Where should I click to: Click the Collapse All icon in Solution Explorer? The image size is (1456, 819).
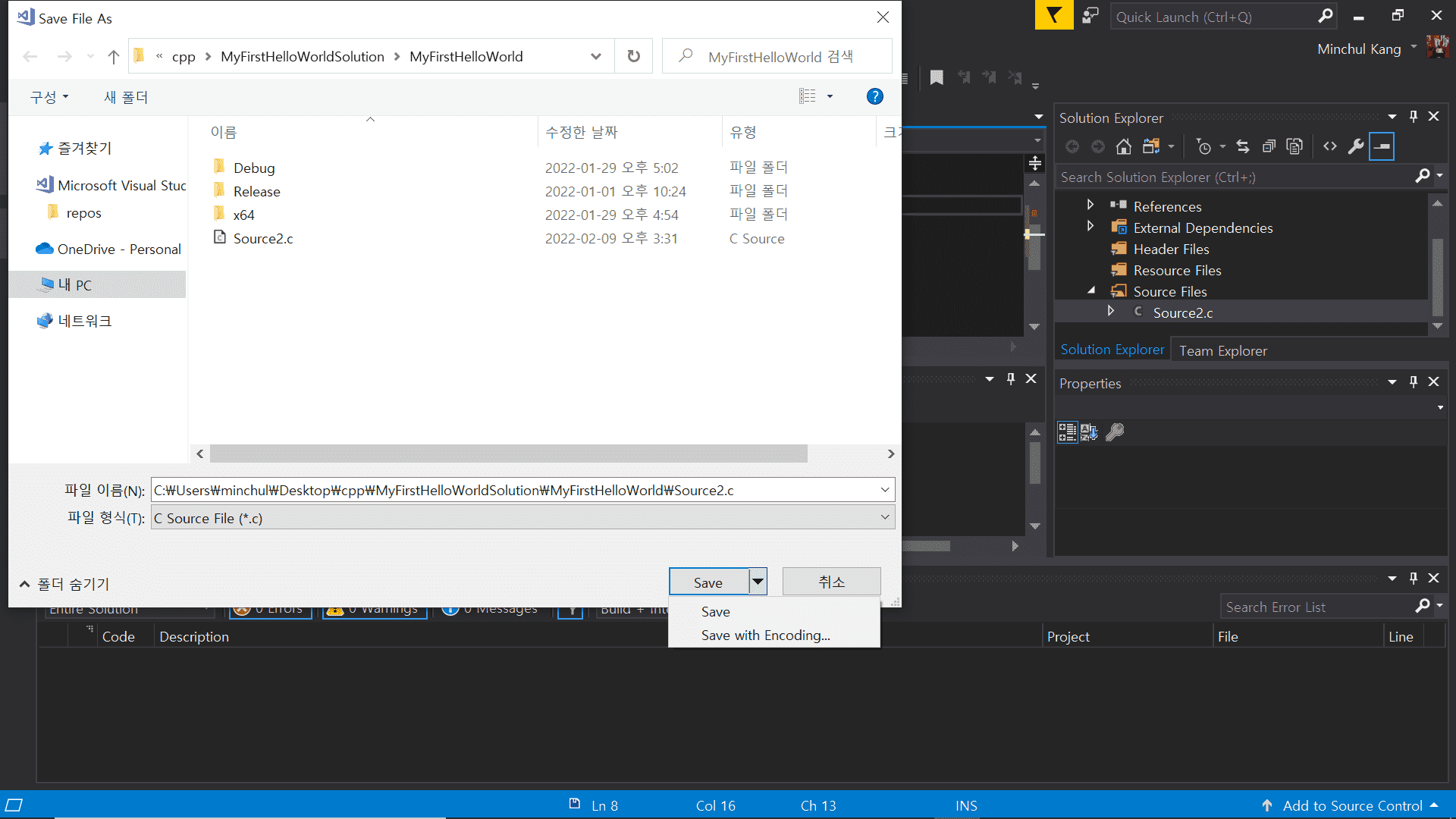pos(1268,146)
